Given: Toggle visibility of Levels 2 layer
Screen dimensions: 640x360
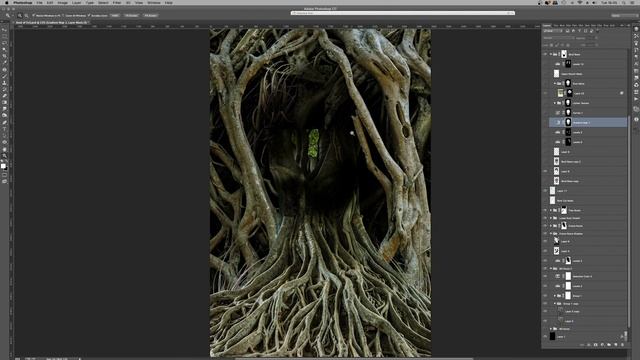Looking at the screenshot, I should pos(545,286).
